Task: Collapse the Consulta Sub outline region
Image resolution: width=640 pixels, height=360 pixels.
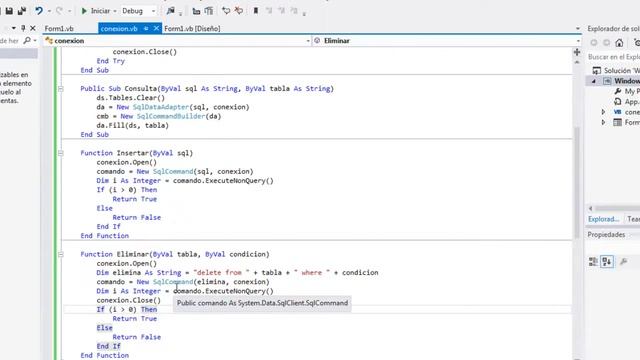Action: pos(60,89)
